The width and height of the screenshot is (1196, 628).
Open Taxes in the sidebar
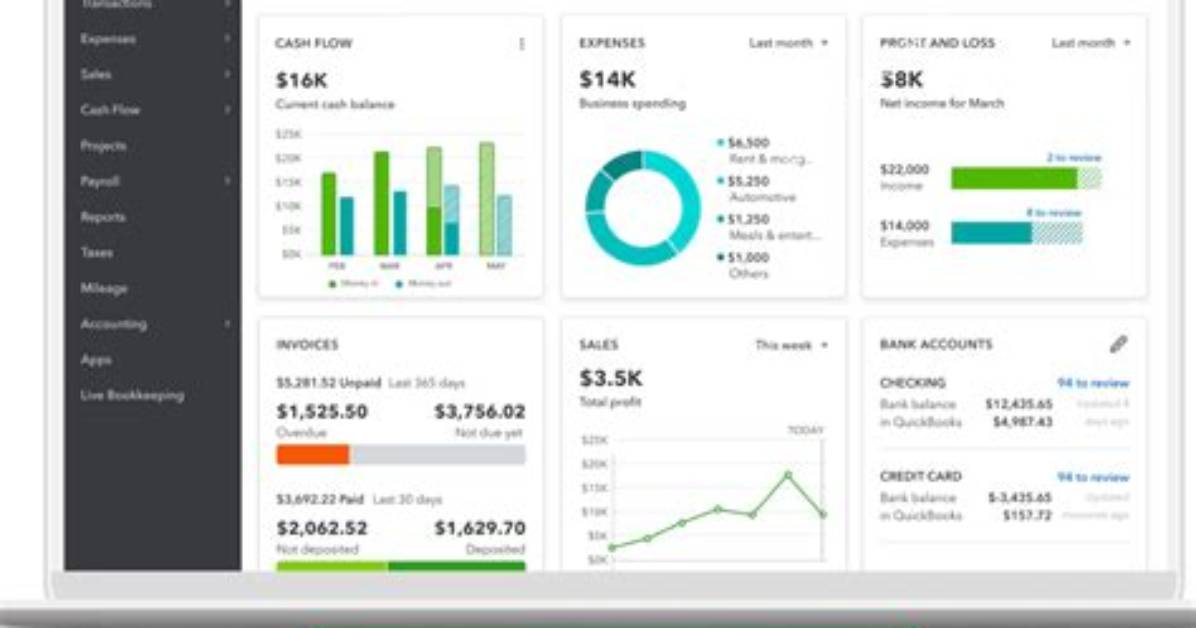point(97,253)
